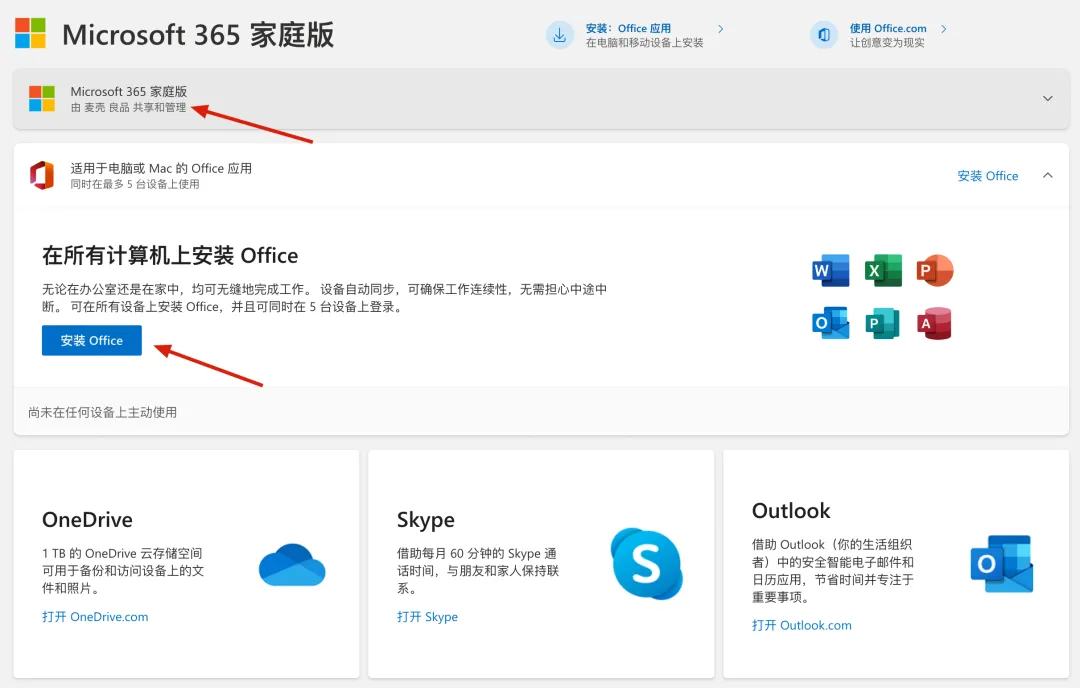1080x688 pixels.
Task: Click the 由 麦壳 良品 共享和管理 text
Action: point(128,107)
